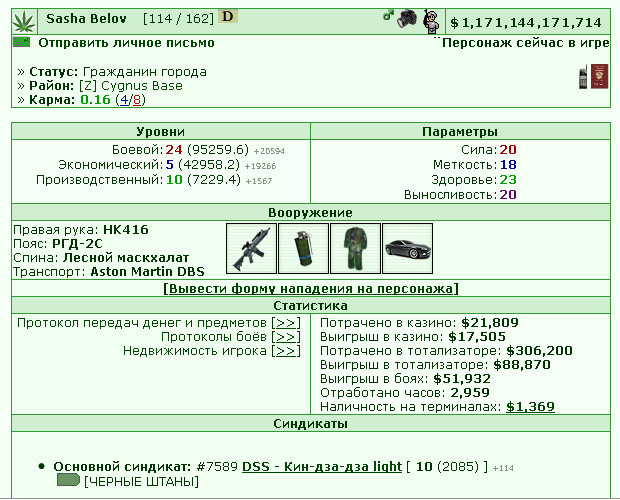Image resolution: width=620 pixels, height=500 pixels.
Task: Open the РГД-2С grenade thumbnail
Action: (303, 248)
